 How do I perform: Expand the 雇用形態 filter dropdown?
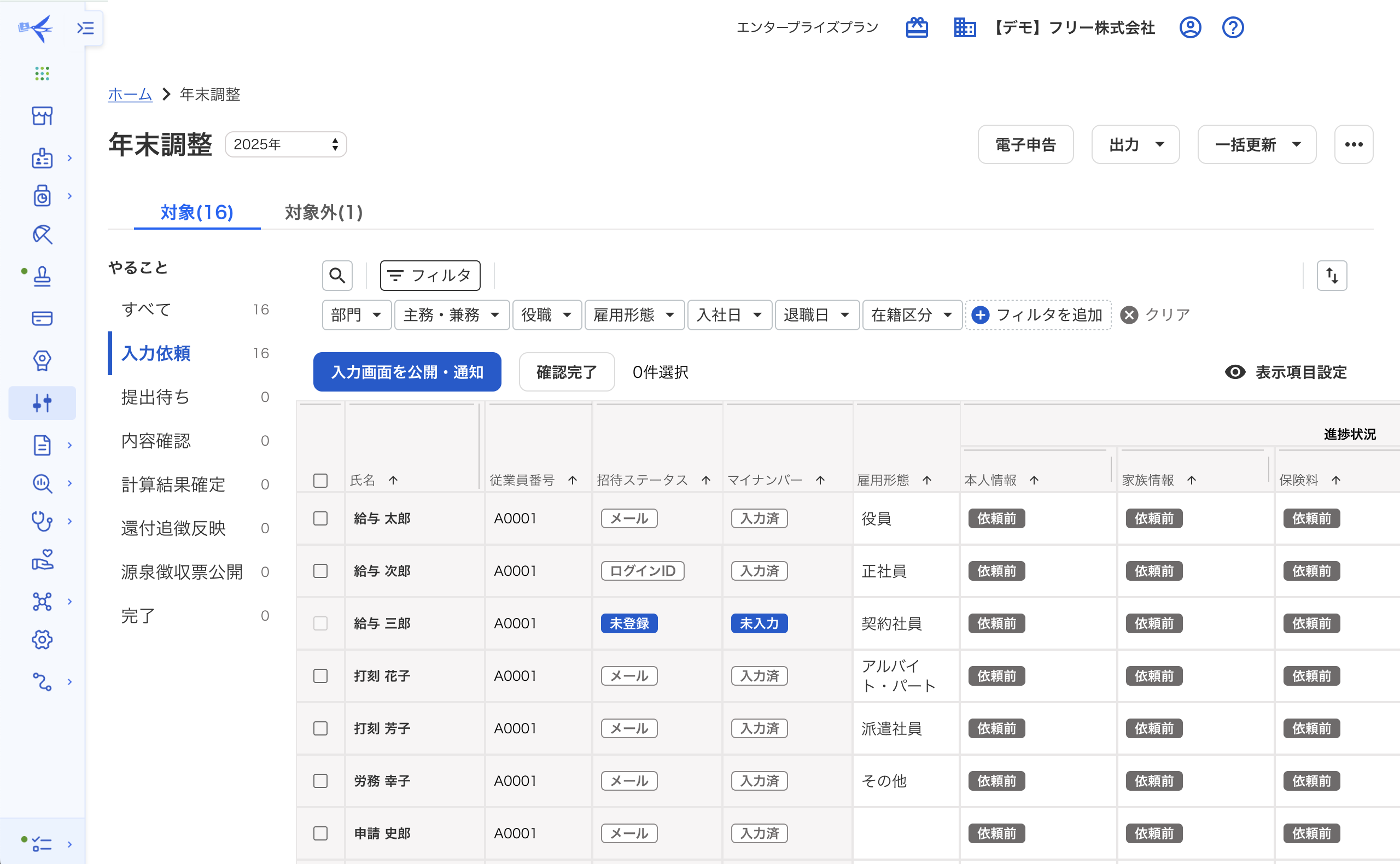click(x=634, y=315)
